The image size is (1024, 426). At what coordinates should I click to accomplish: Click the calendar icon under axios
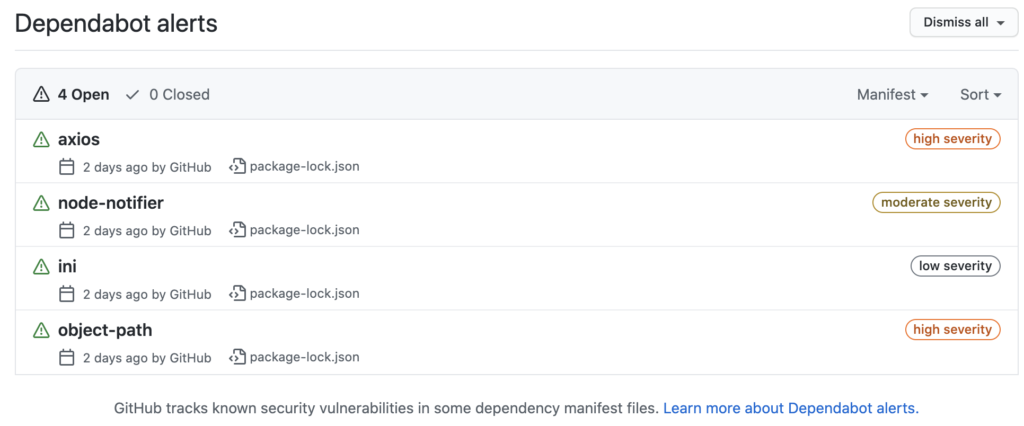click(x=67, y=167)
